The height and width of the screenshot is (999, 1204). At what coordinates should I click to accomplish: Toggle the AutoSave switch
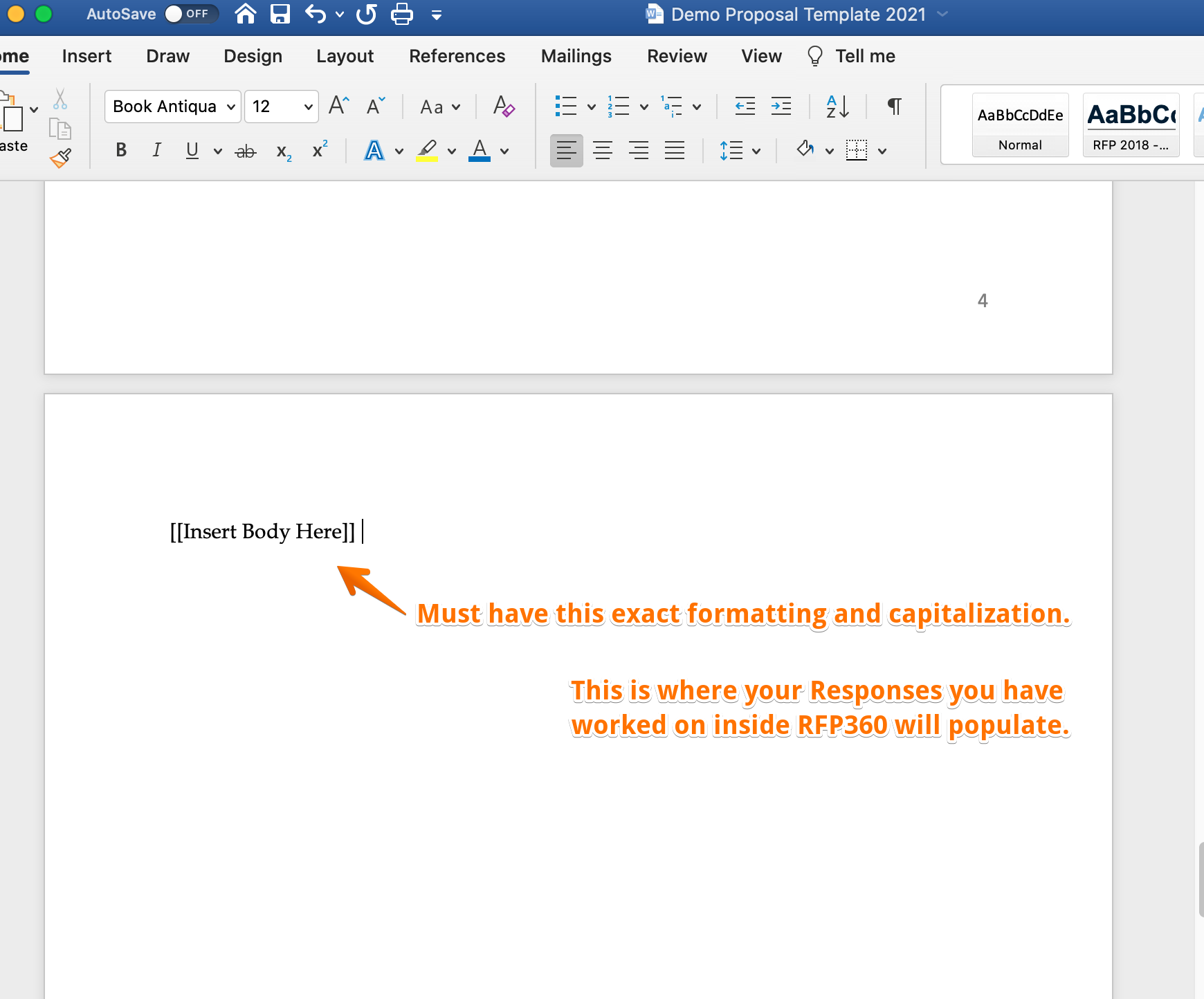tap(191, 14)
